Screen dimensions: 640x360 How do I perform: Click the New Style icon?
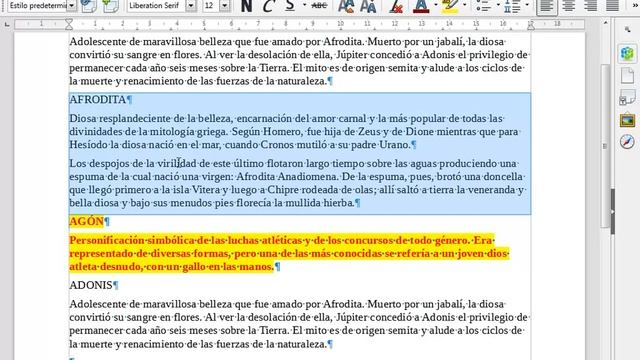pos(111,6)
